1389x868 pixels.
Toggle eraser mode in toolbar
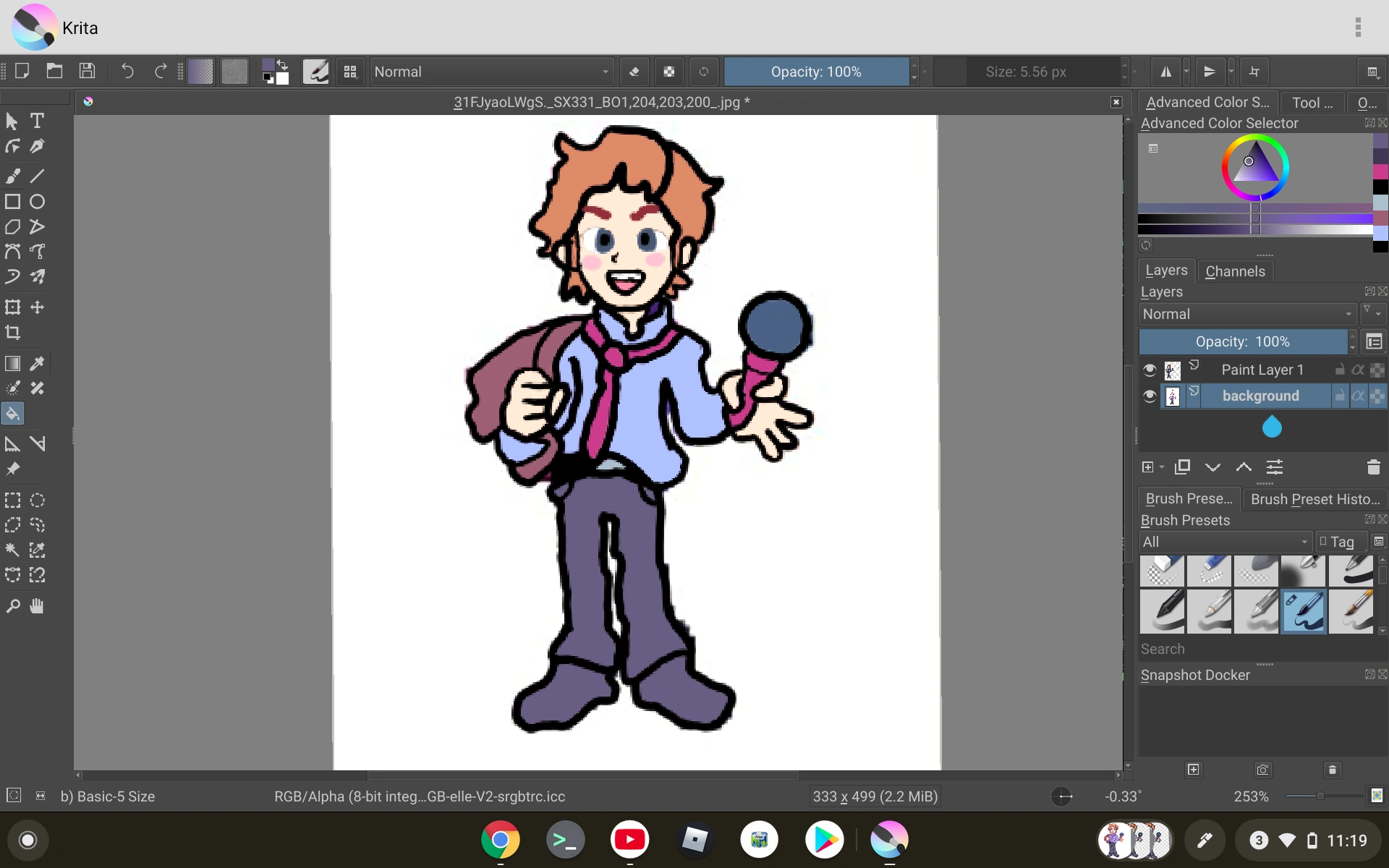tap(634, 72)
